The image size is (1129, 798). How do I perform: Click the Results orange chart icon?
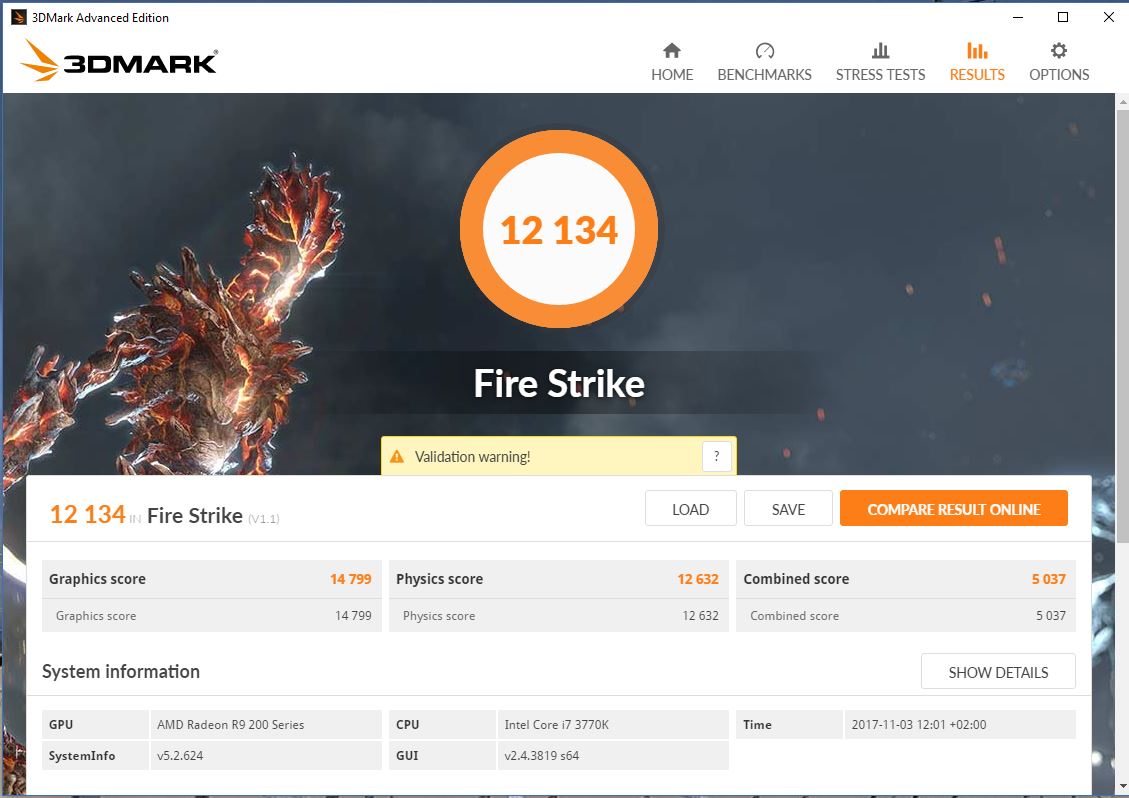(977, 50)
